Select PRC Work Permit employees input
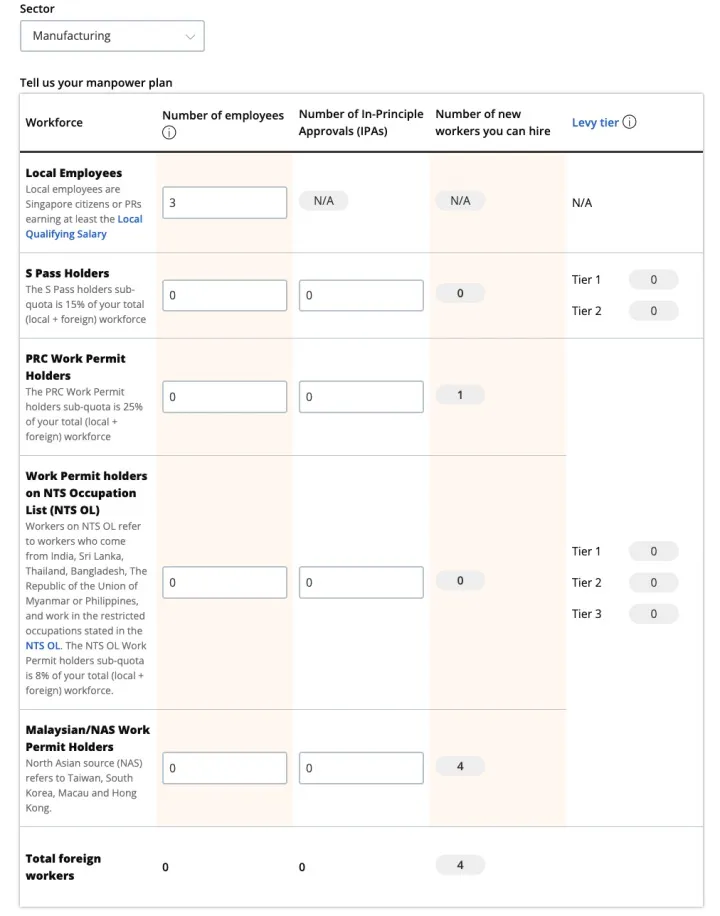 224,397
